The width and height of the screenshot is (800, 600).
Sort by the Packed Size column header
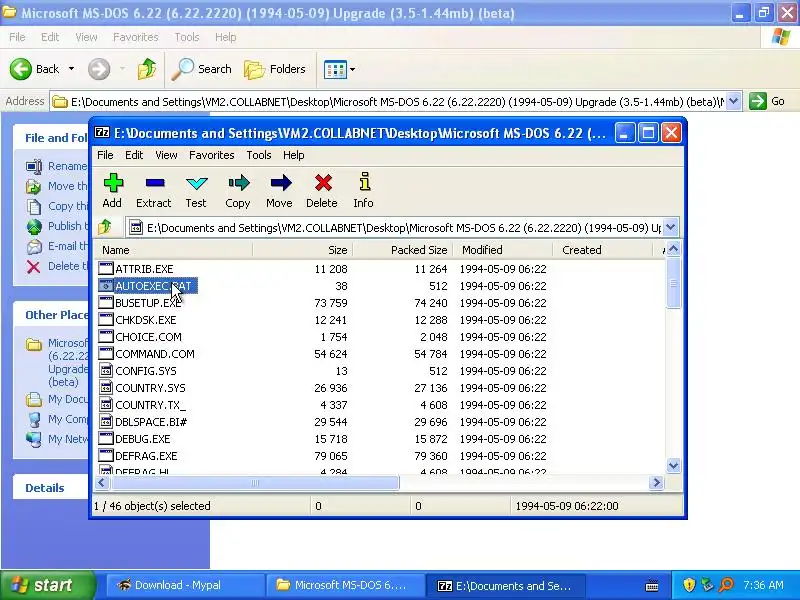(403, 250)
